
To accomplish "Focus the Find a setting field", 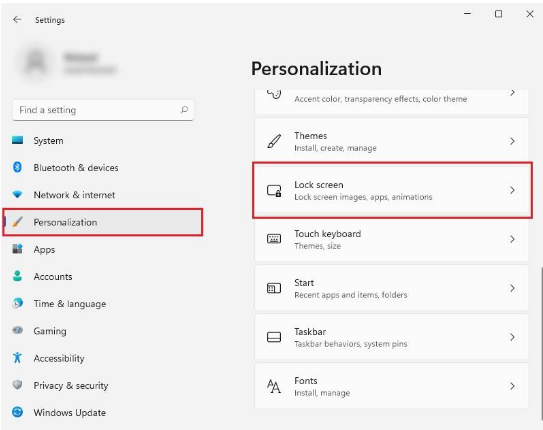I will (103, 110).
